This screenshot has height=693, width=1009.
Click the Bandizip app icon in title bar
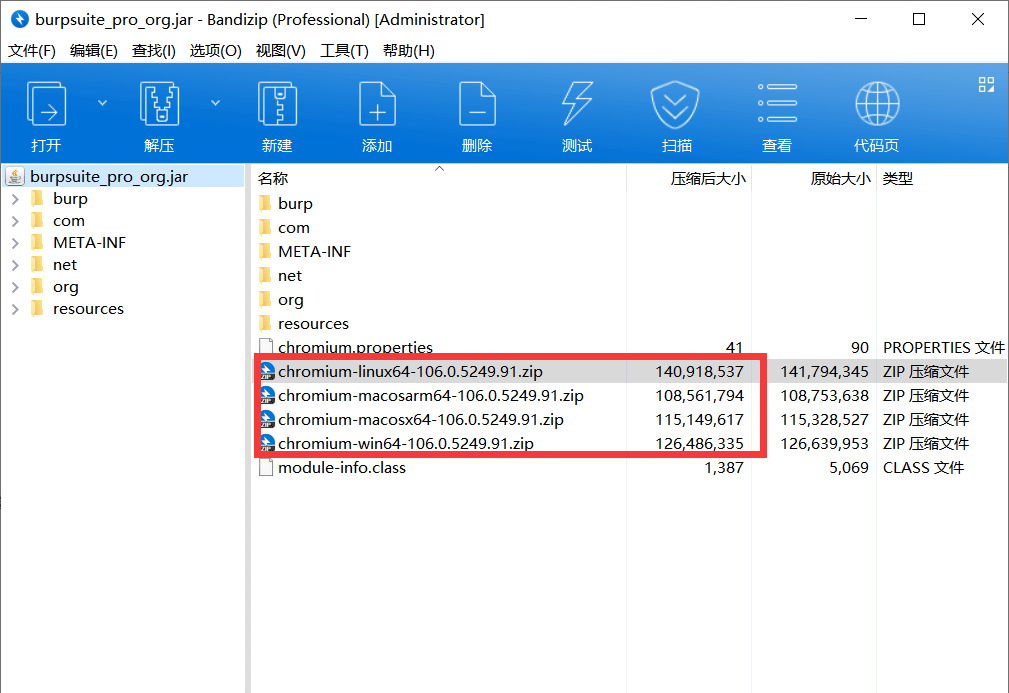click(x=20, y=19)
